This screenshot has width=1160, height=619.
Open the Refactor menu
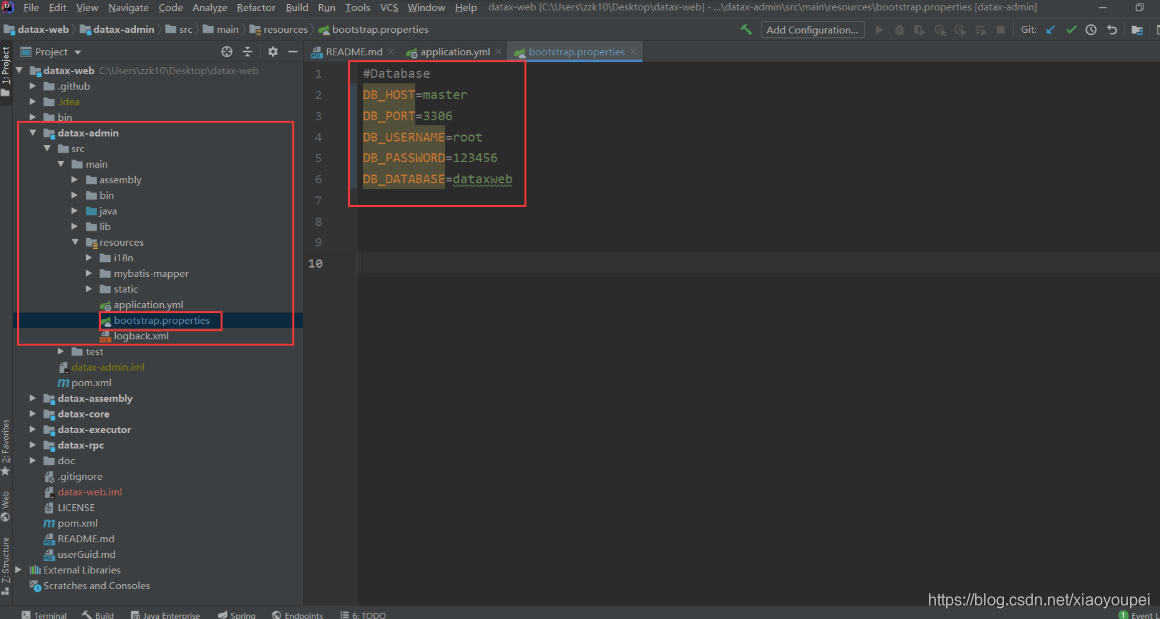(x=256, y=7)
